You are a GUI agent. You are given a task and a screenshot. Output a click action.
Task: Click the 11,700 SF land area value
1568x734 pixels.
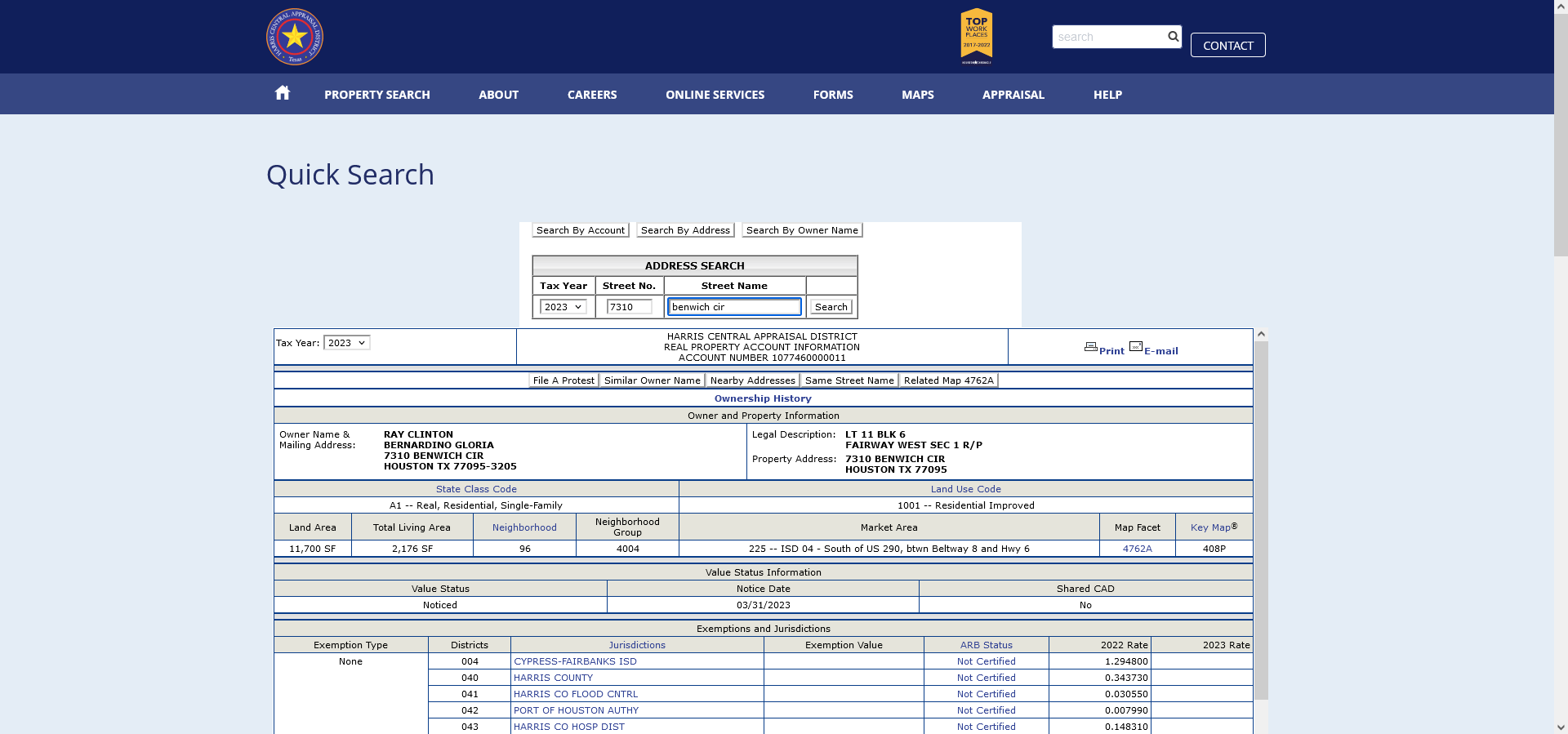point(312,549)
